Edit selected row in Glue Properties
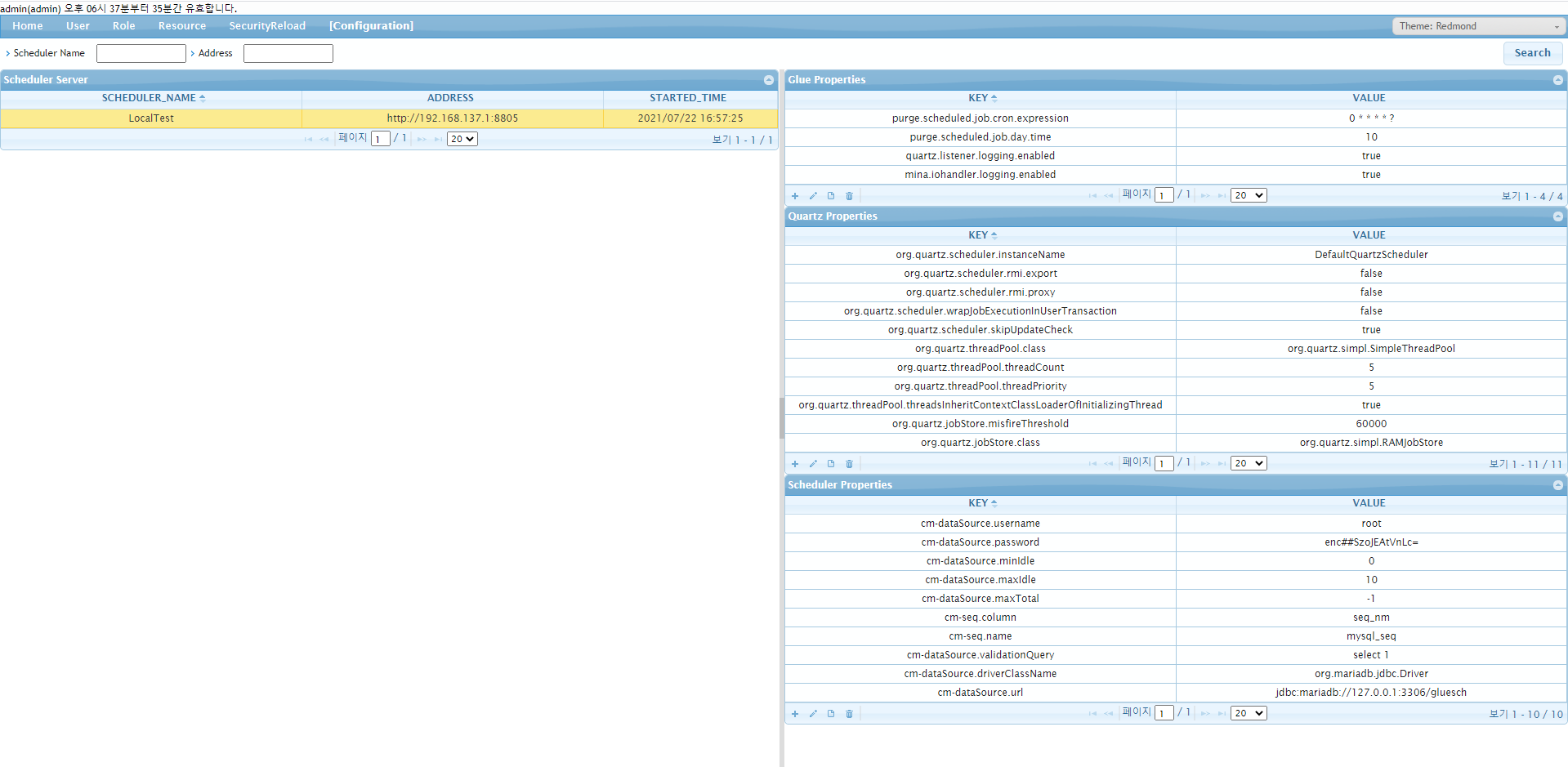The width and height of the screenshot is (1568, 767). point(813,196)
